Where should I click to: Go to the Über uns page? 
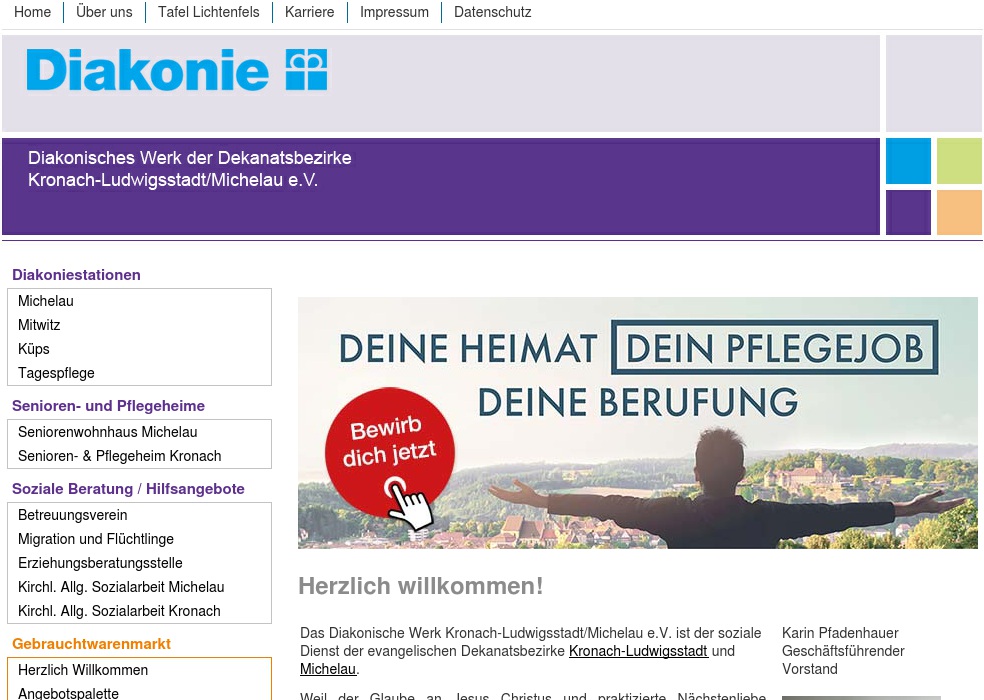pos(104,12)
